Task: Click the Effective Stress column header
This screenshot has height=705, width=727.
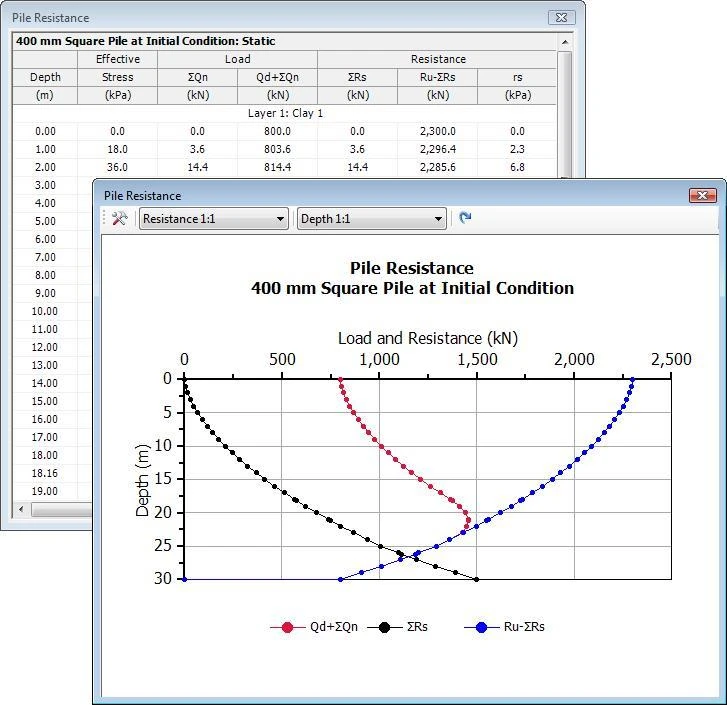Action: 117,68
